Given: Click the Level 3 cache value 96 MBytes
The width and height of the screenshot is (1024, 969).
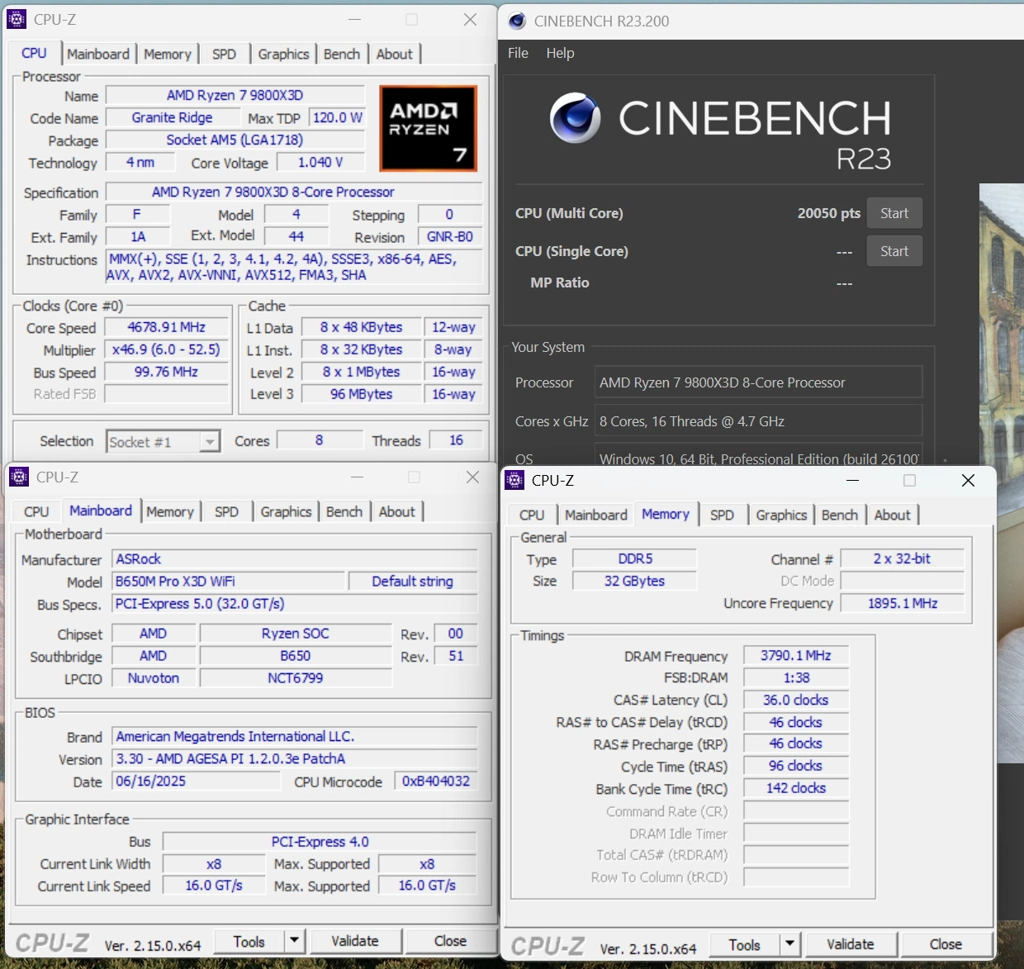Looking at the screenshot, I should [361, 394].
